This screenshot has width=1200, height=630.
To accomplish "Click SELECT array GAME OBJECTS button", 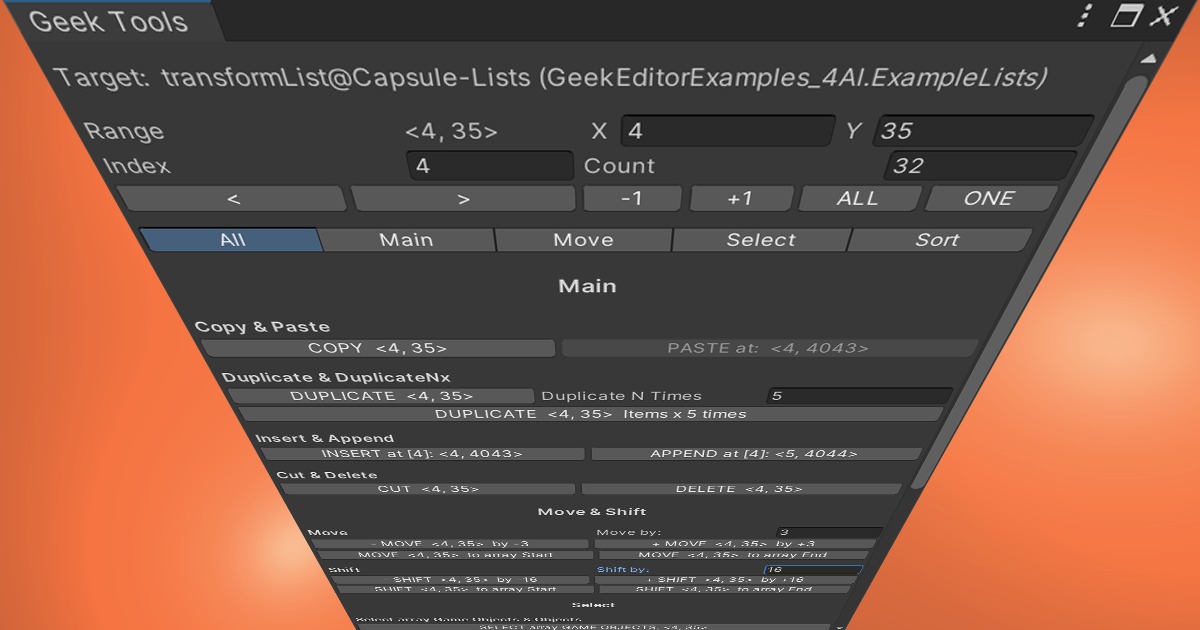I will click(x=594, y=626).
